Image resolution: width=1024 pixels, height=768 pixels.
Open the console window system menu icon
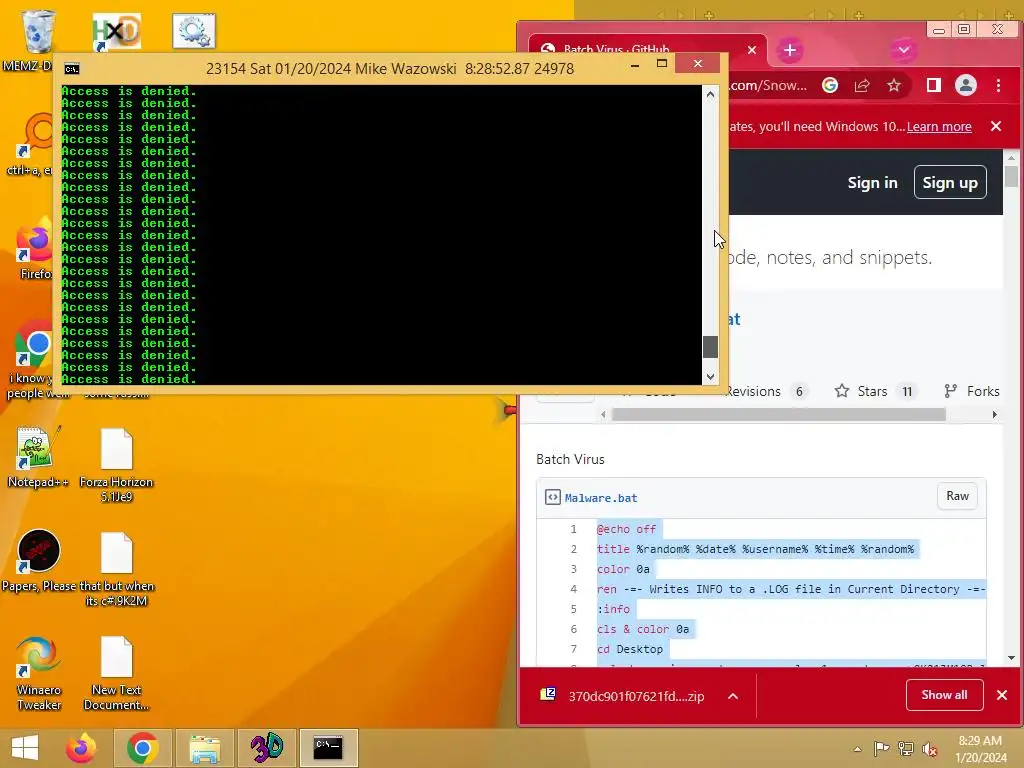pos(72,69)
